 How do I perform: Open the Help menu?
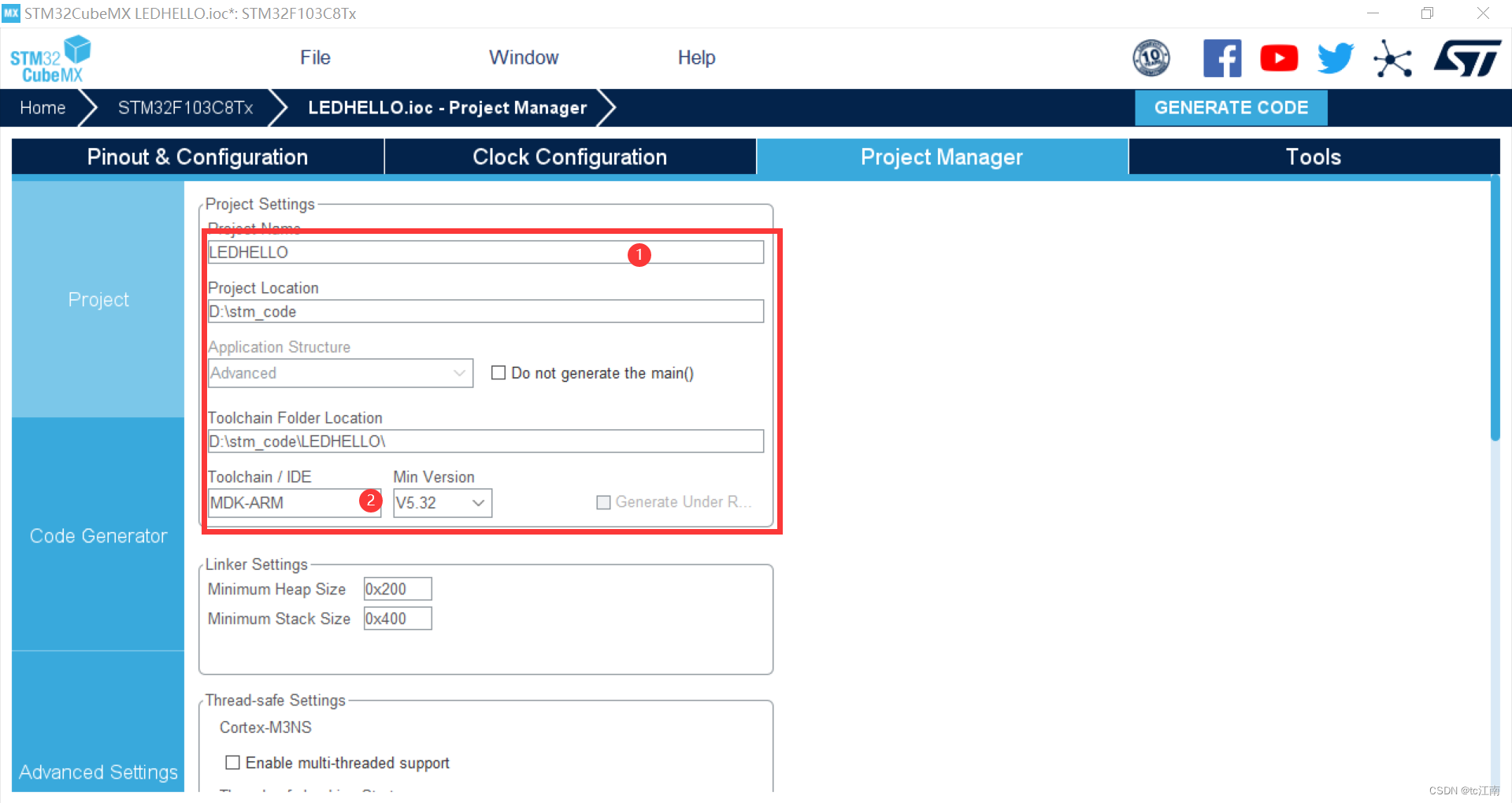pos(697,57)
